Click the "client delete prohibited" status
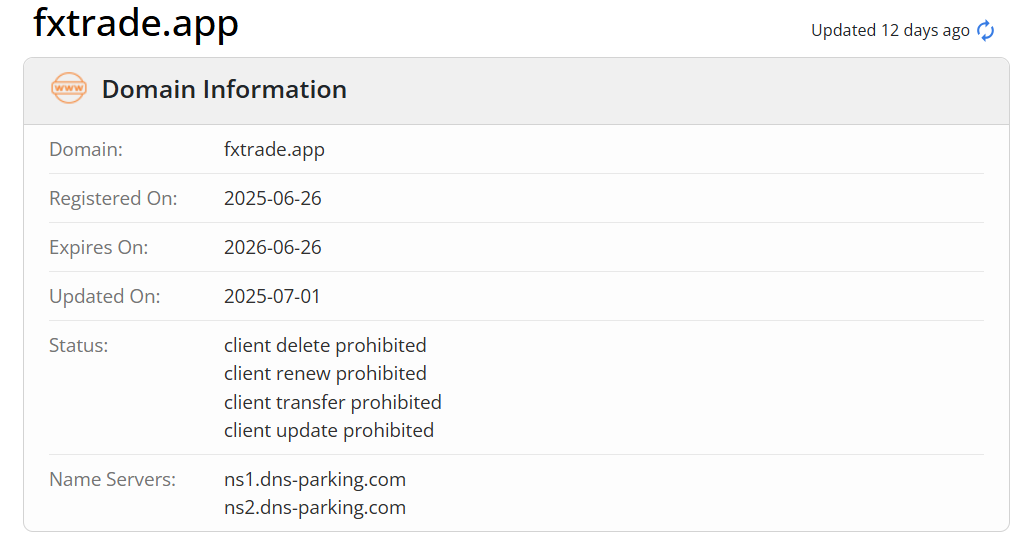Viewport: 1027px width, 536px height. click(x=325, y=345)
